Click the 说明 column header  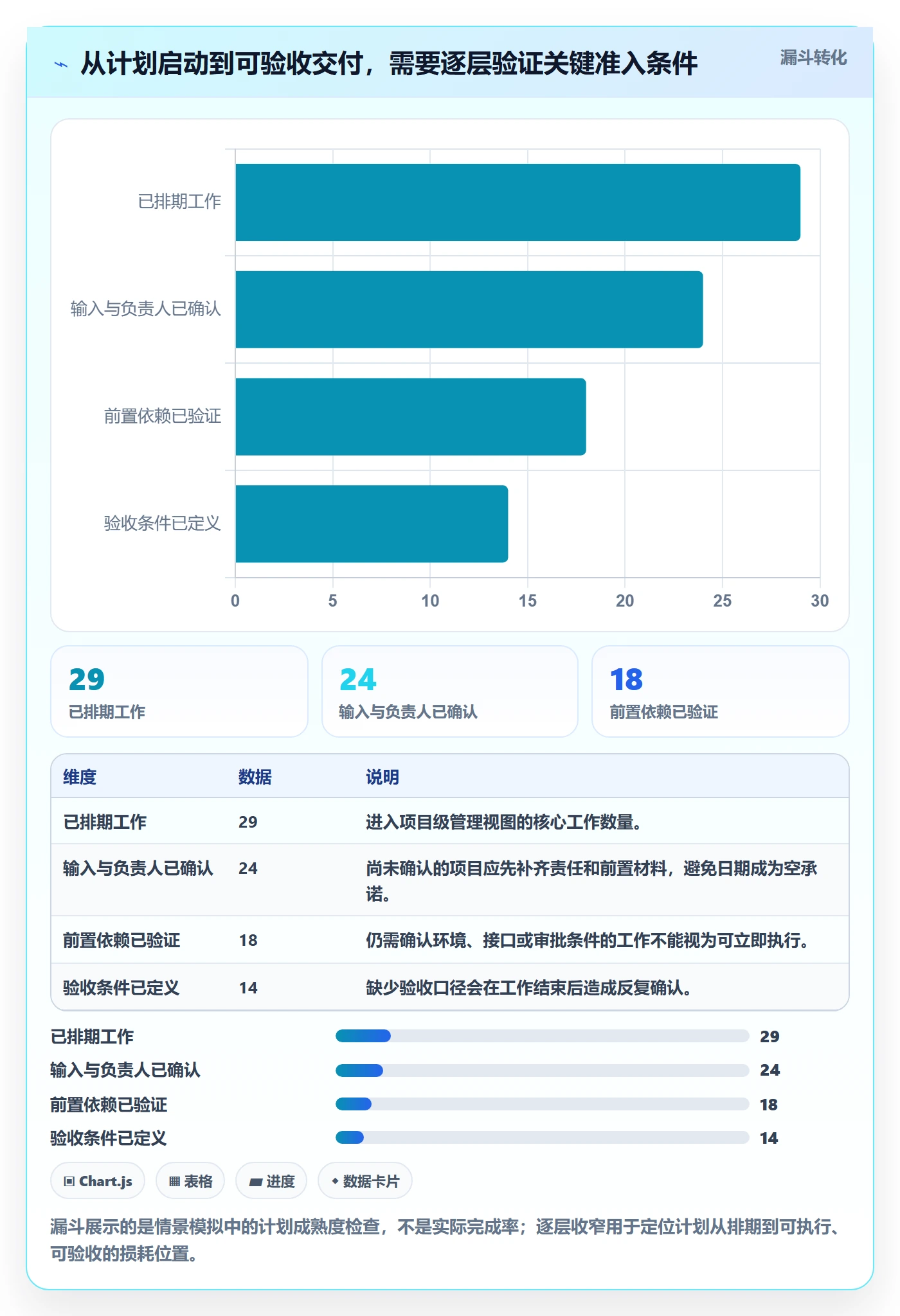(x=382, y=777)
